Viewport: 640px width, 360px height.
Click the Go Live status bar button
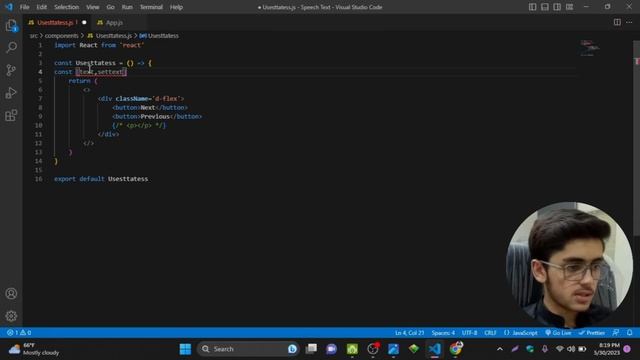pyautogui.click(x=558, y=333)
